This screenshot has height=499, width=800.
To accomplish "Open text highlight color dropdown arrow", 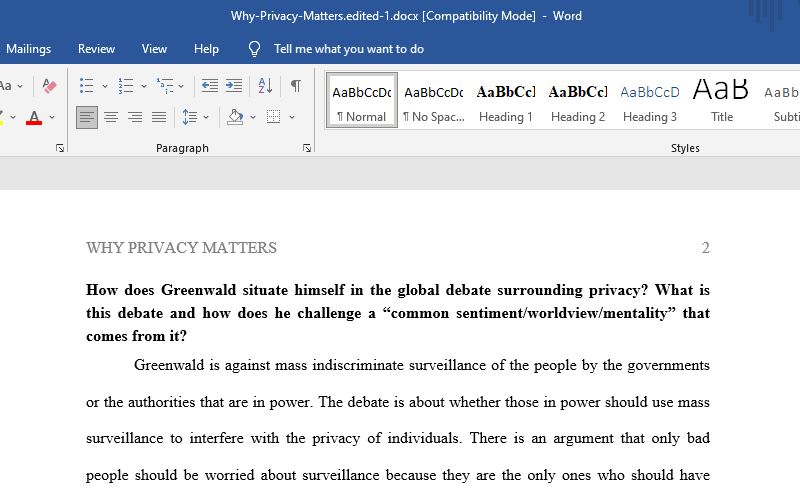I will coord(13,118).
